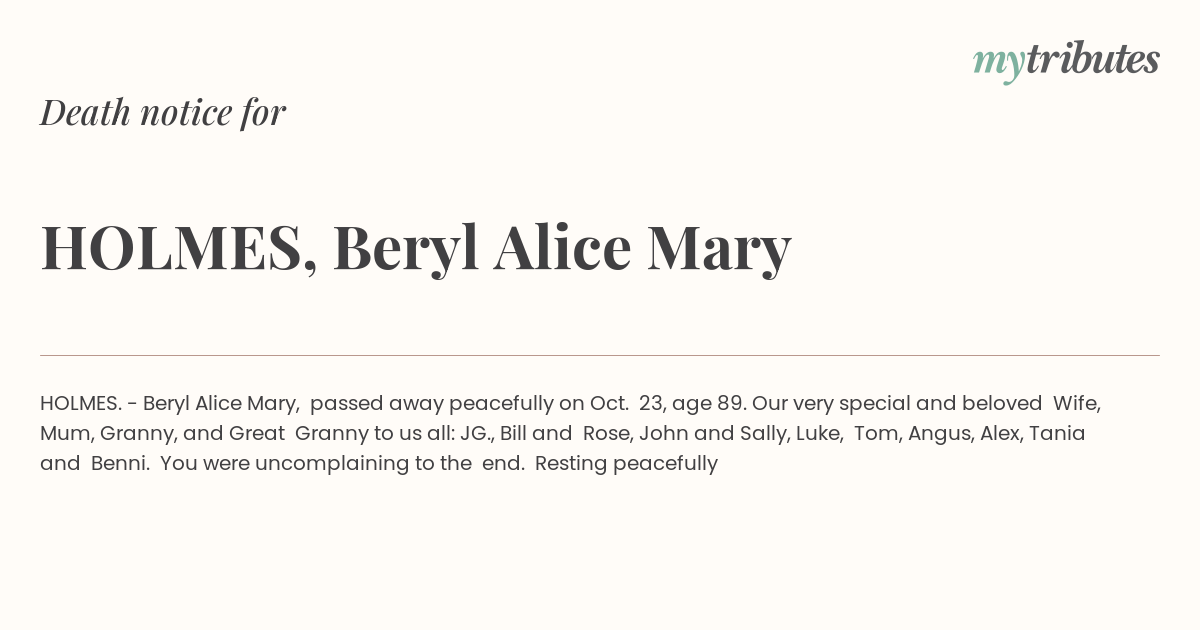The image size is (1200, 630).
Task: Click the word 'Wife,' in the notice
Action: 1077,404
